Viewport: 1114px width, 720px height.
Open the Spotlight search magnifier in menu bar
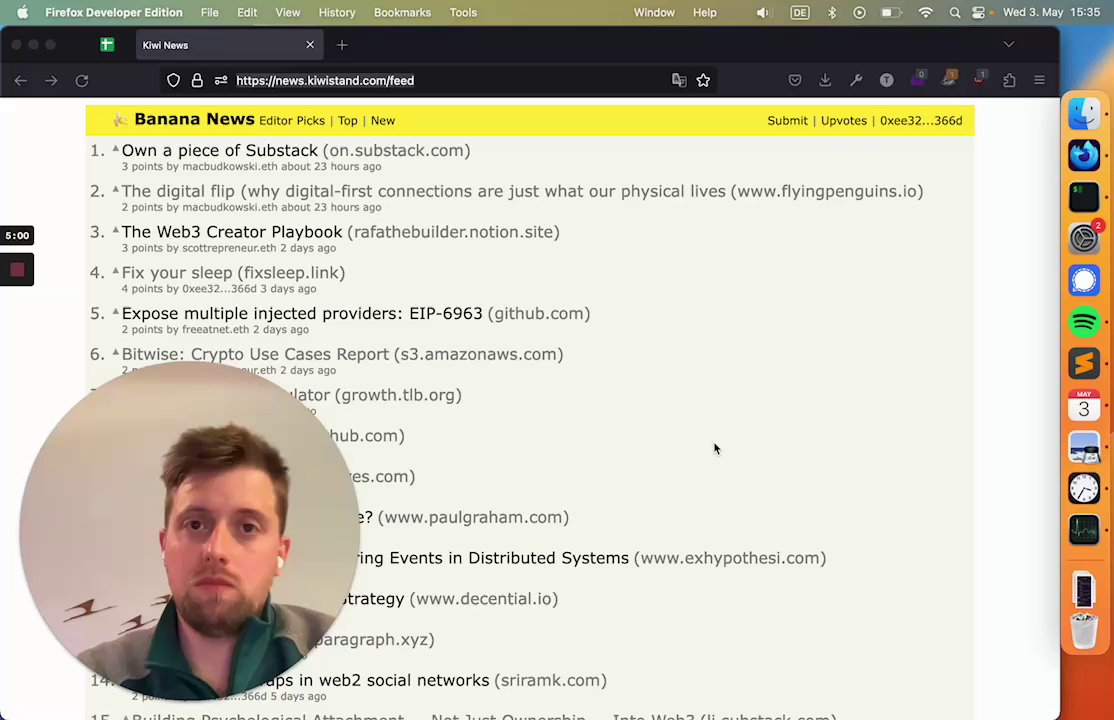[x=955, y=13]
